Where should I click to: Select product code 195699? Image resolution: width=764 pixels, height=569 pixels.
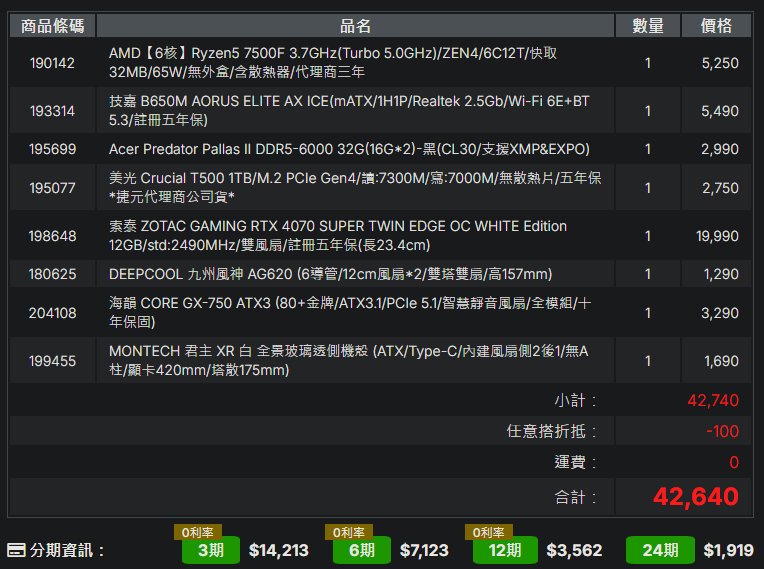point(52,149)
